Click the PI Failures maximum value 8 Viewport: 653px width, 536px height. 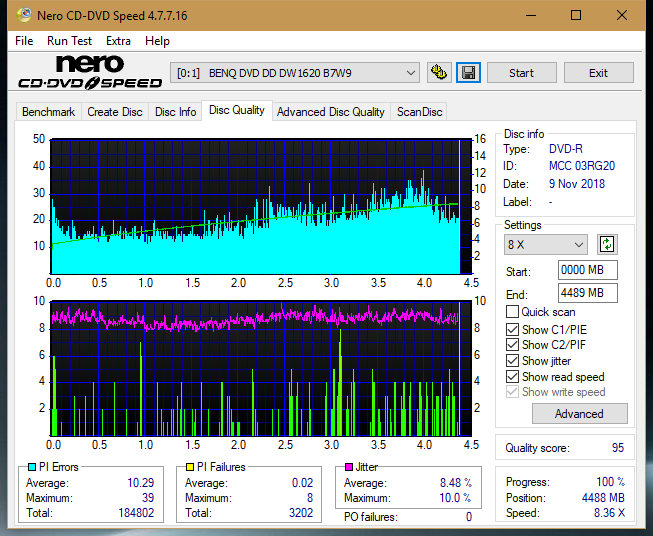tap(310, 498)
